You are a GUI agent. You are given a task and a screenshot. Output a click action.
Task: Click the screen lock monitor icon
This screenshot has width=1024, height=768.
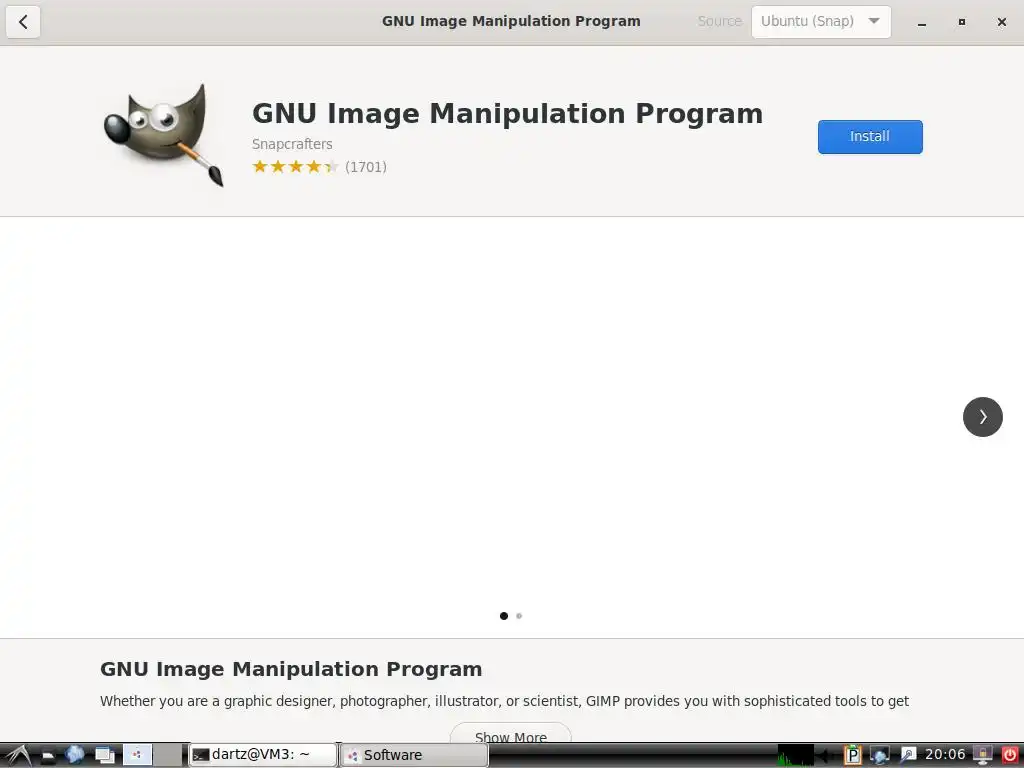983,756
